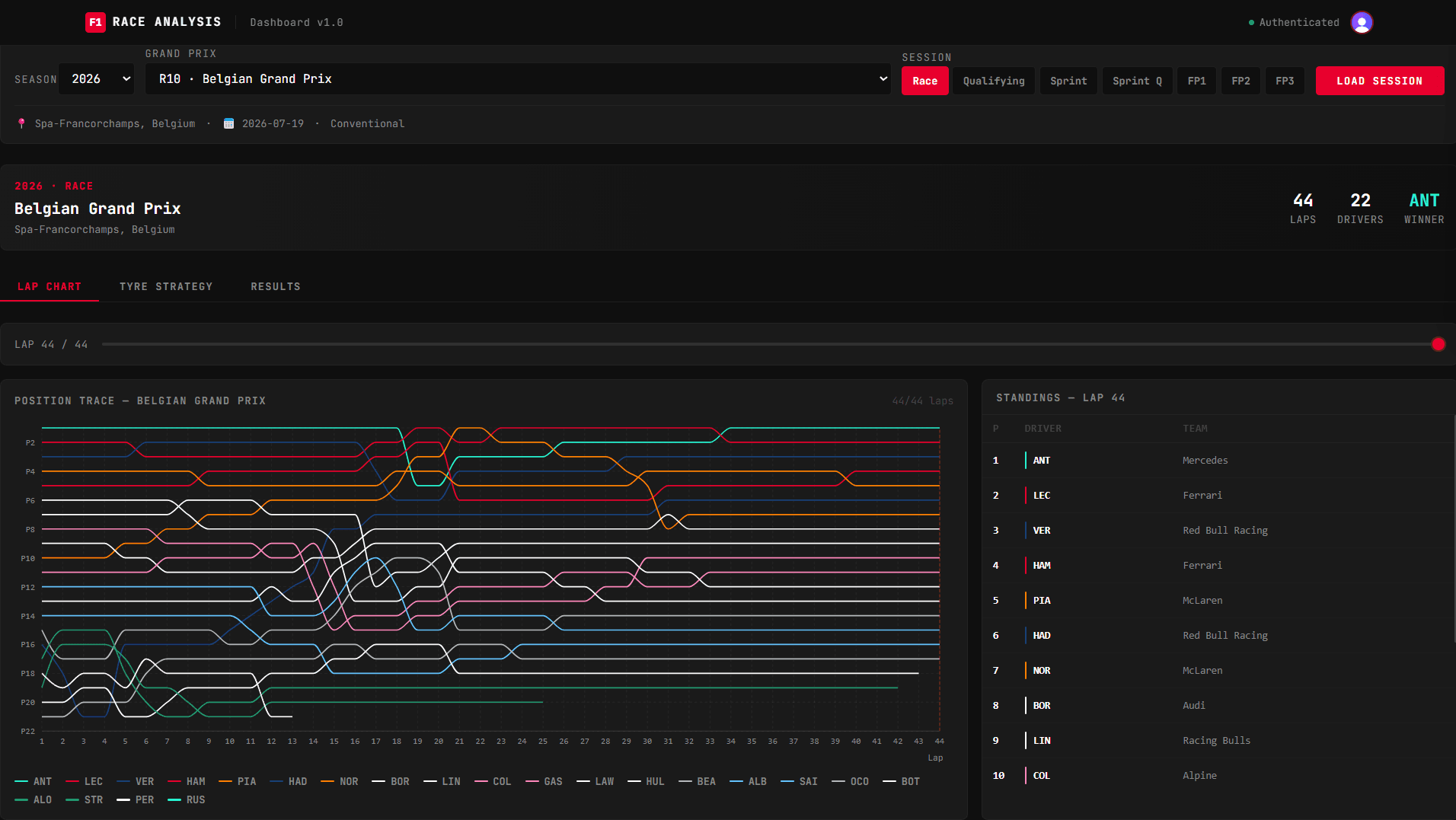Click the 22 drivers stat

1360,208
